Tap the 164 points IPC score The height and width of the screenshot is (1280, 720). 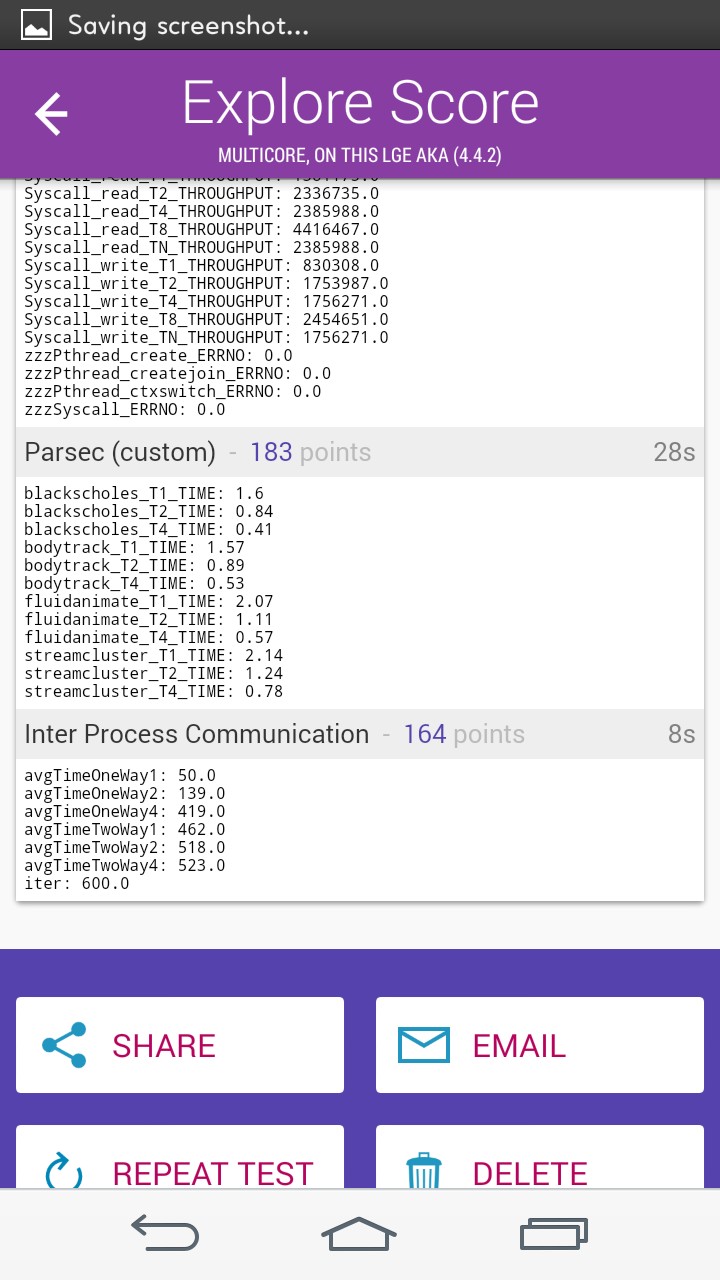pyautogui.click(x=464, y=734)
